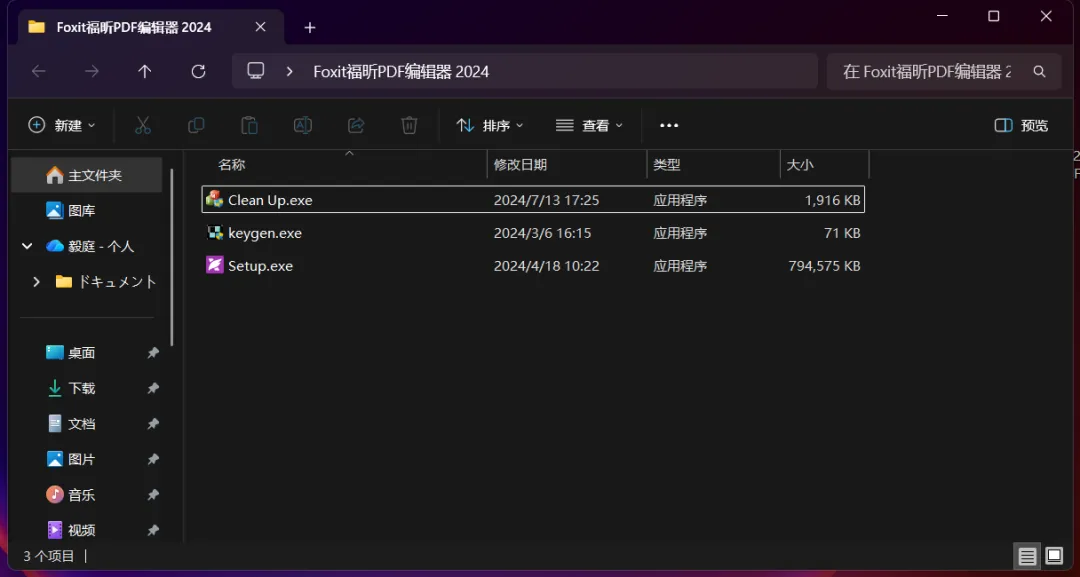Viewport: 1080px width, 577px height.
Task: Toggle the 预览 preview pane
Action: point(1021,125)
